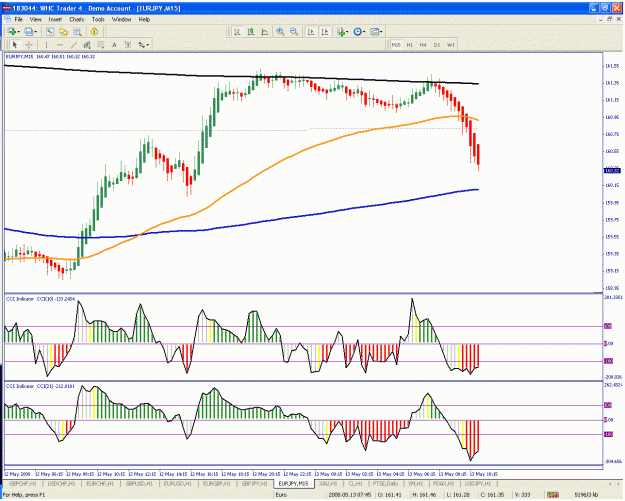Zoom in on the chart

tap(280, 31)
